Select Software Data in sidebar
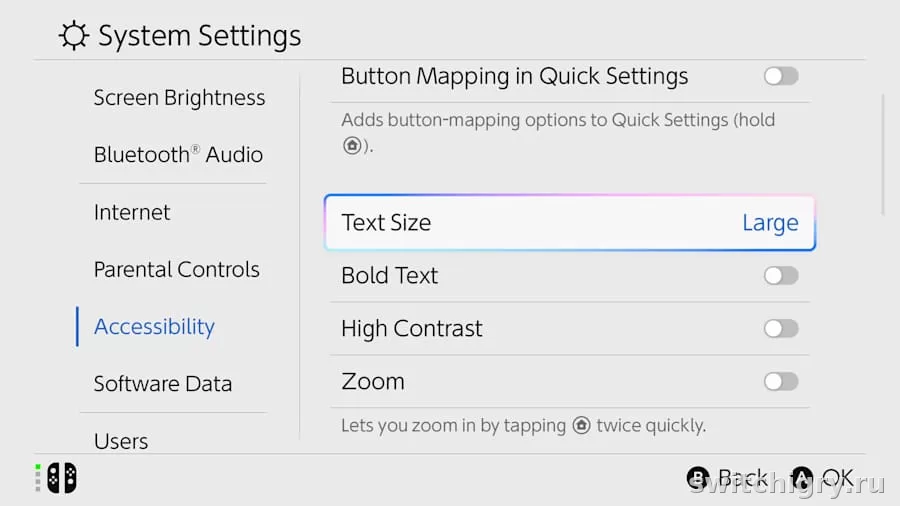The width and height of the screenshot is (900, 506). tap(162, 384)
